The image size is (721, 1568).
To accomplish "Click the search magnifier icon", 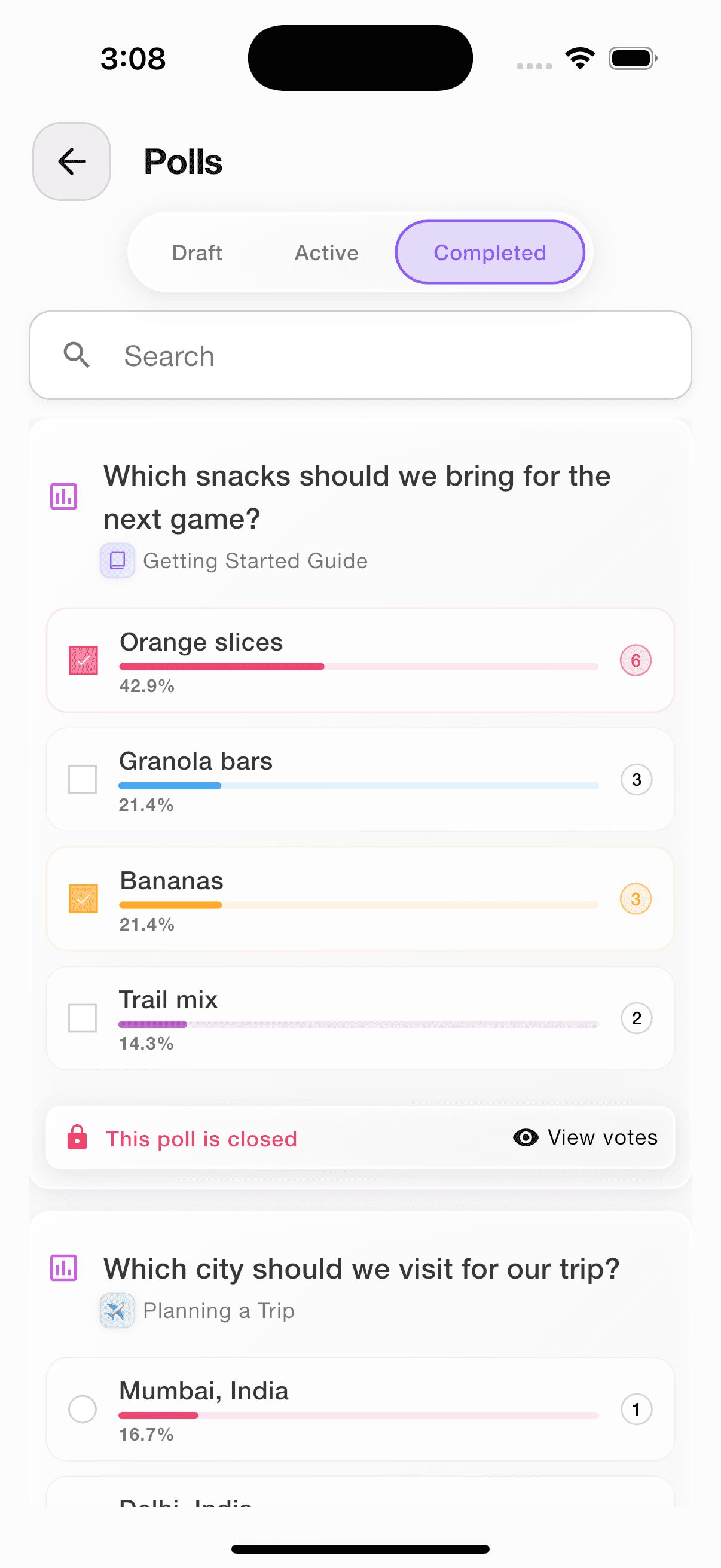I will (x=77, y=355).
